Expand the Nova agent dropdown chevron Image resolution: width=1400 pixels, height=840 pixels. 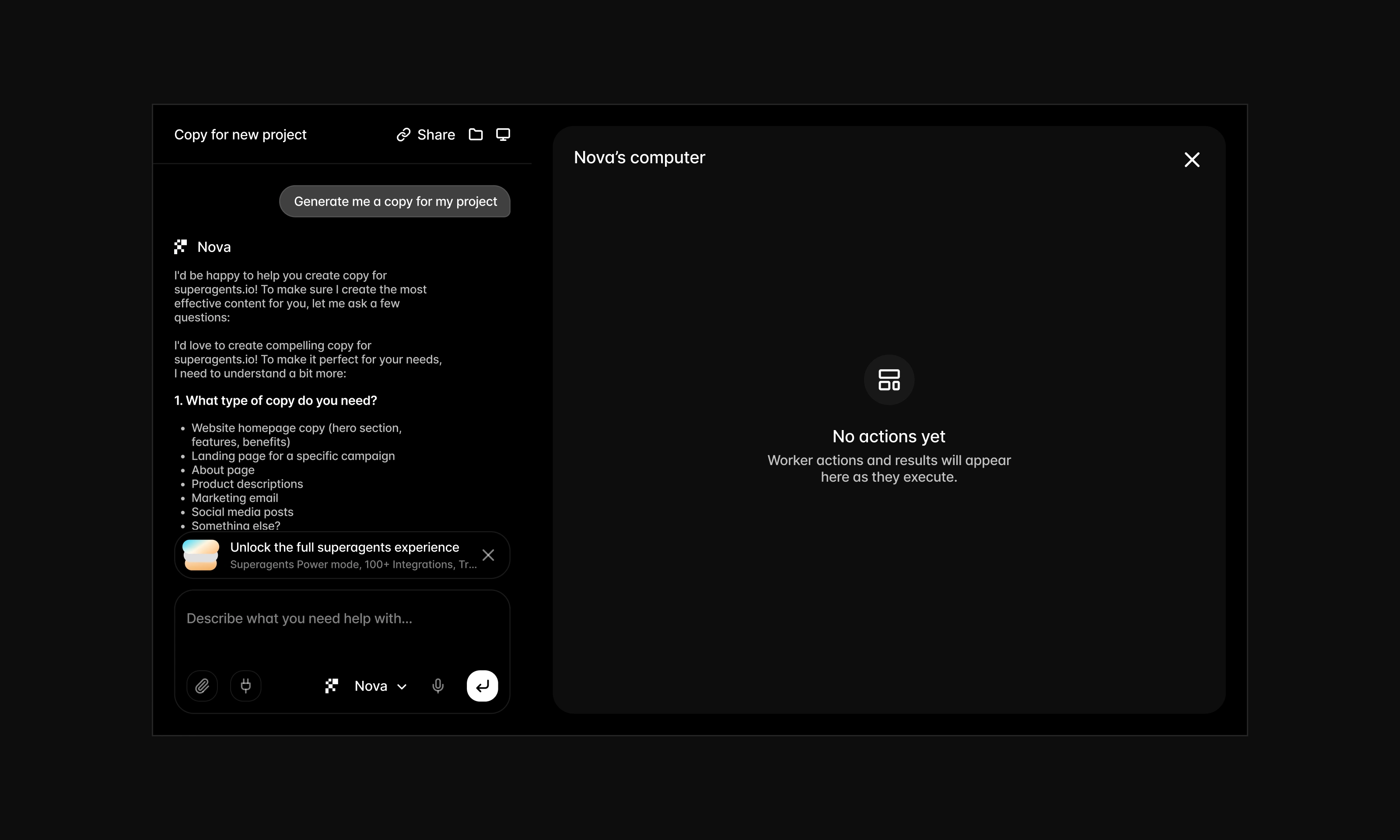tap(402, 686)
